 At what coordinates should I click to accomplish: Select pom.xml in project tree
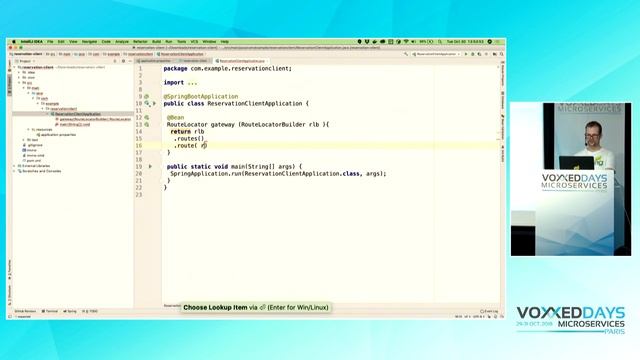coord(31,161)
